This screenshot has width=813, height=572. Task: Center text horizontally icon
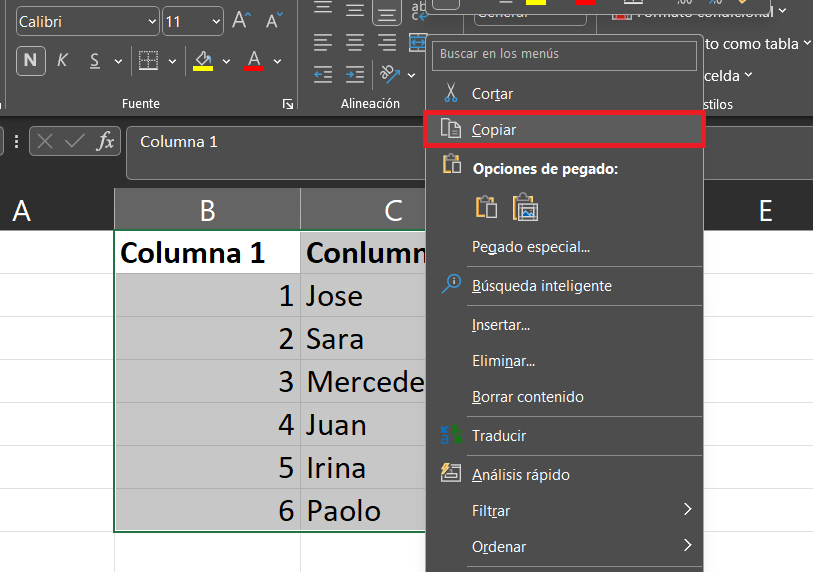point(355,43)
